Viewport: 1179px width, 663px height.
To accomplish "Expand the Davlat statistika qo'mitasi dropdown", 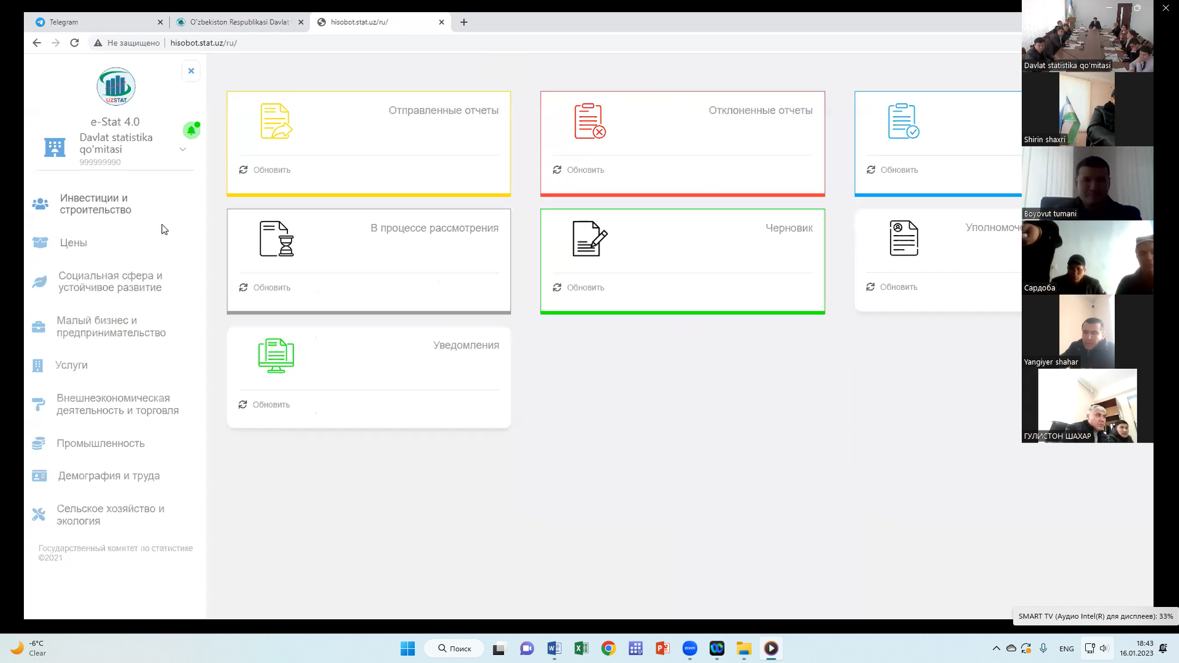I will (x=182, y=150).
